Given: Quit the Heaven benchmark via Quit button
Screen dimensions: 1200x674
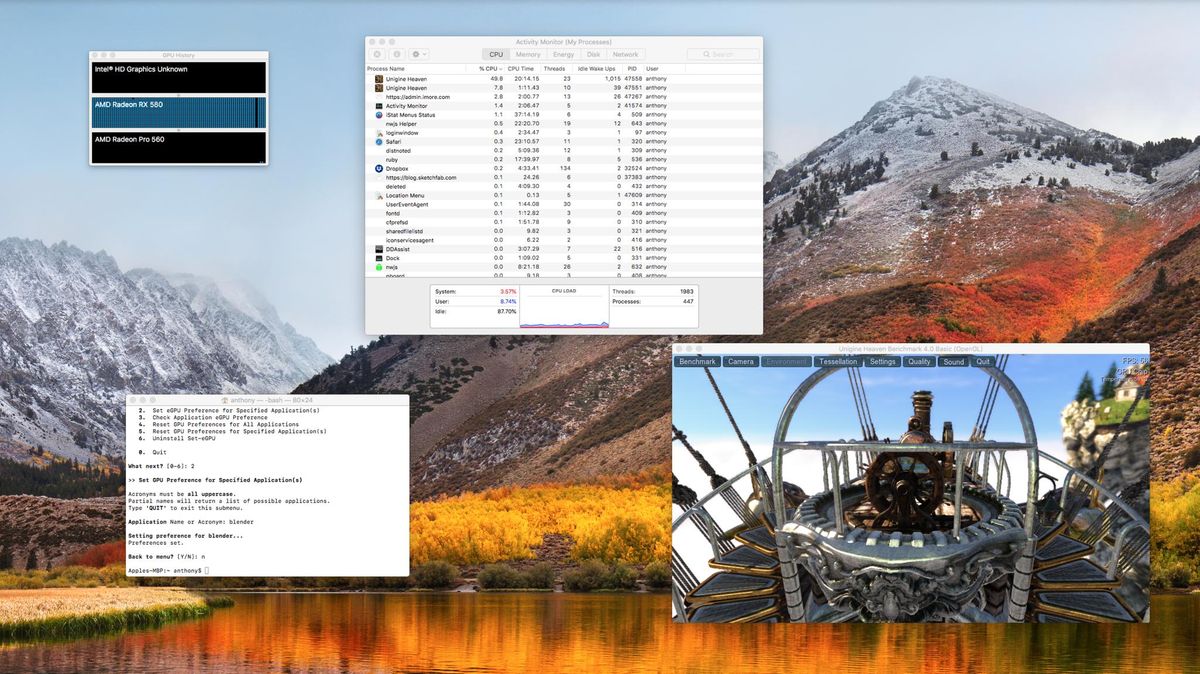Looking at the screenshot, I should (x=982, y=361).
